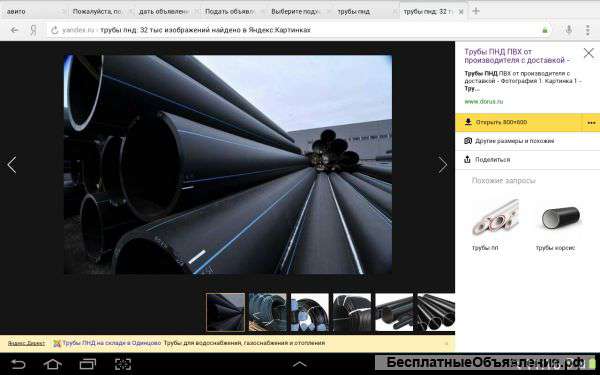Show previous image with left arrow
This screenshot has width=600, height=375.
tap(12, 165)
